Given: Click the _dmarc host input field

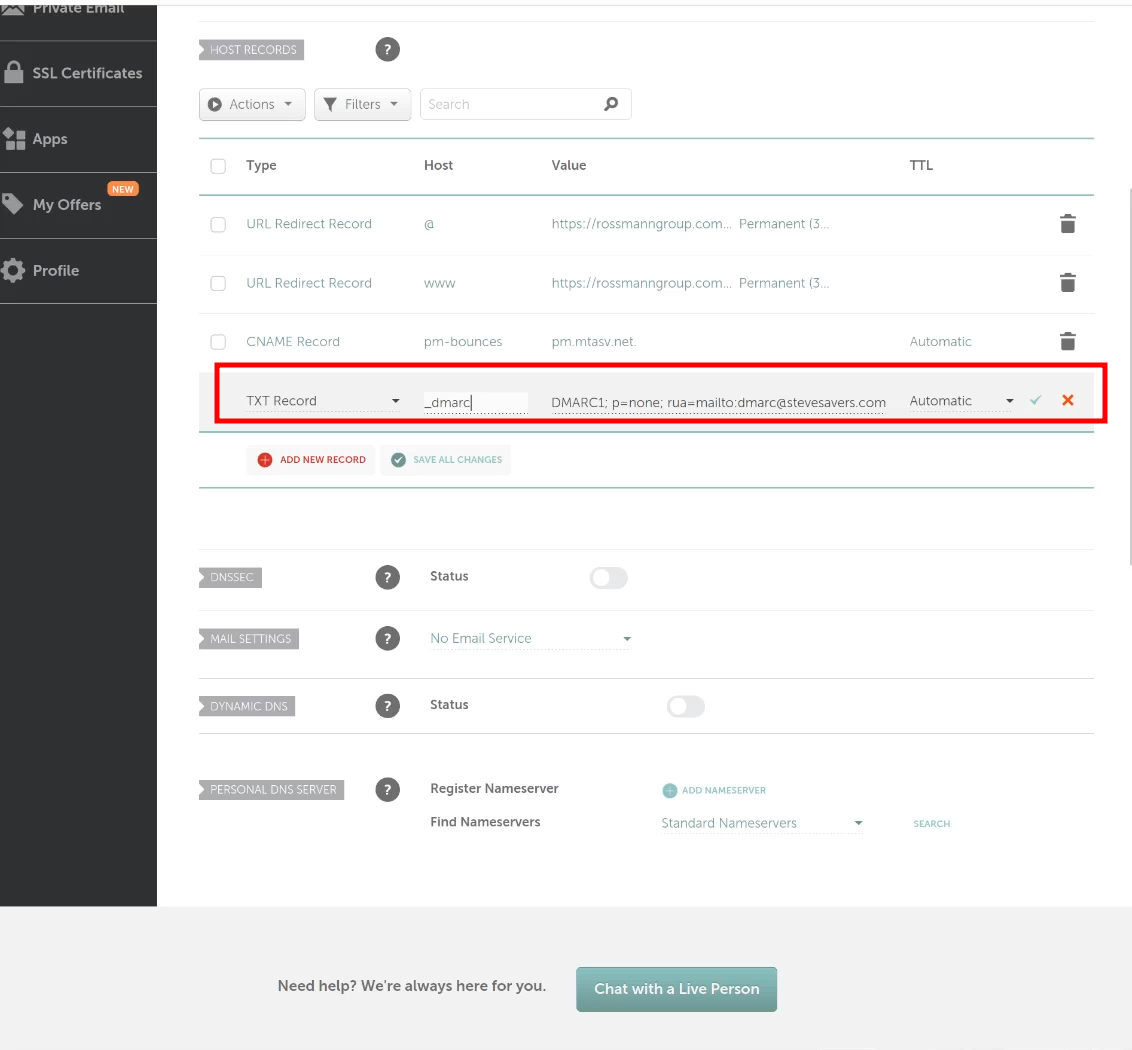Looking at the screenshot, I should coord(475,402).
